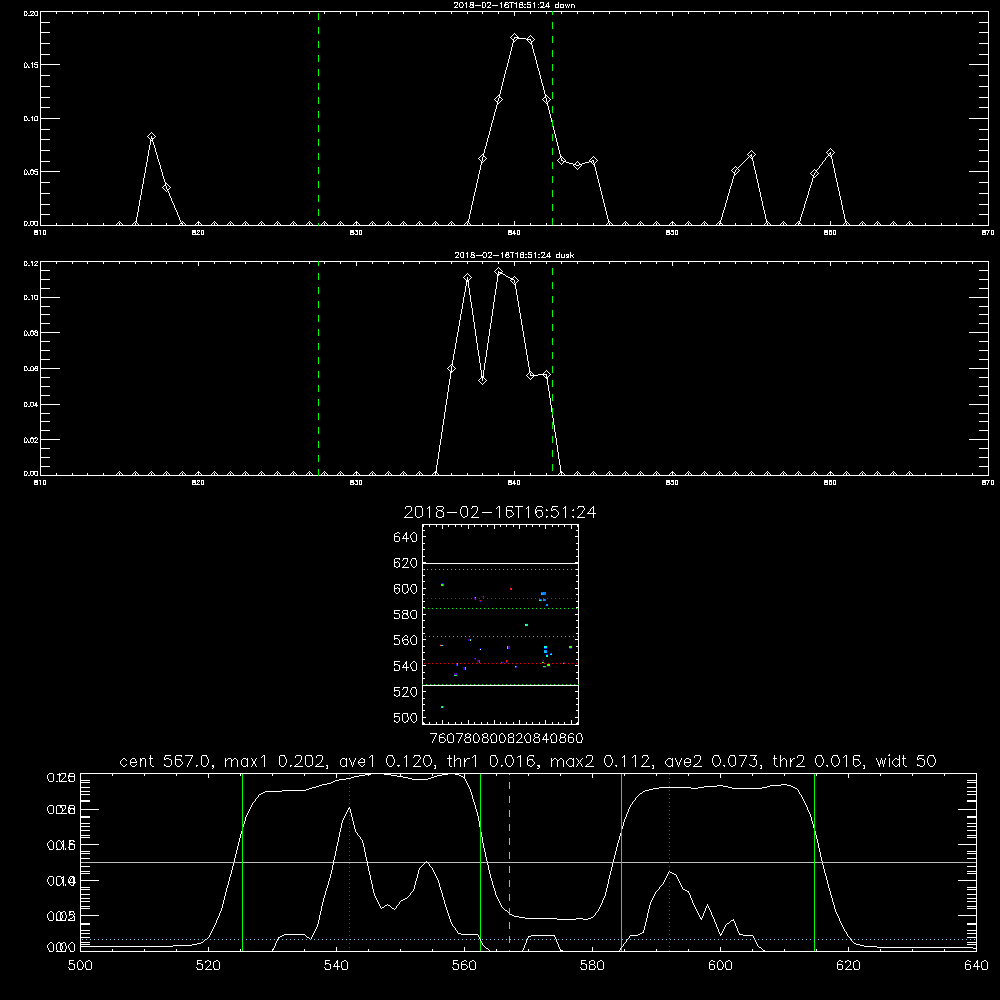
Task: Click the highest diamond marker in dawn plot
Action: (x=515, y=38)
